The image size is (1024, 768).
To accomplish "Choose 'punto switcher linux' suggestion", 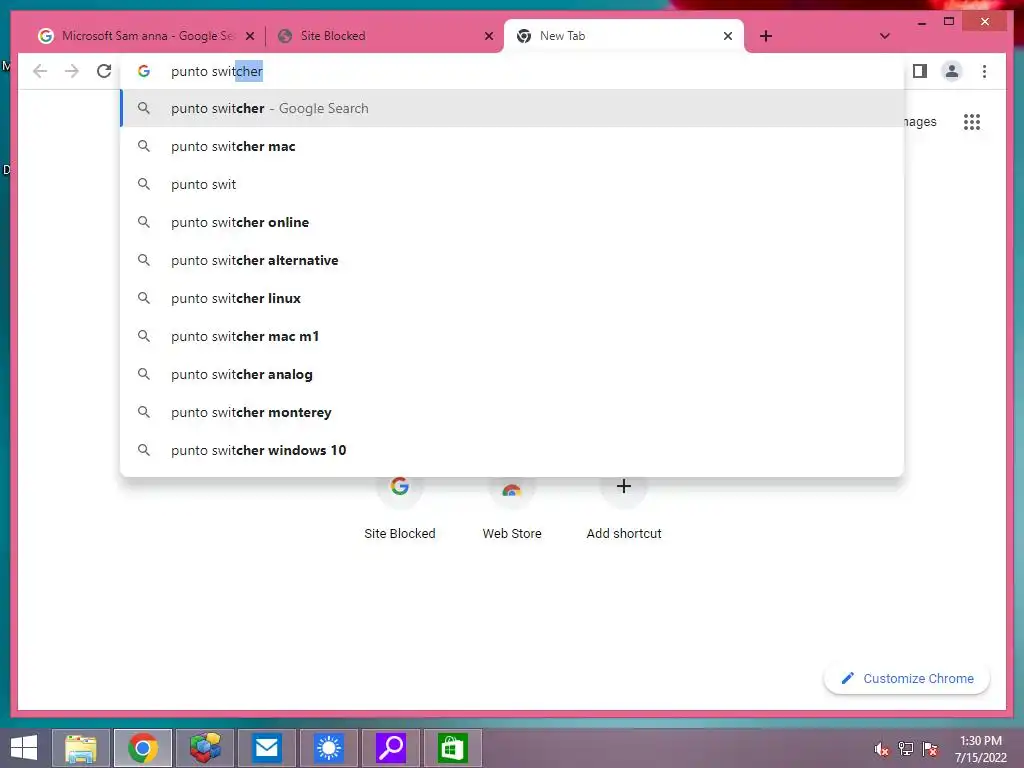I will [513, 298].
